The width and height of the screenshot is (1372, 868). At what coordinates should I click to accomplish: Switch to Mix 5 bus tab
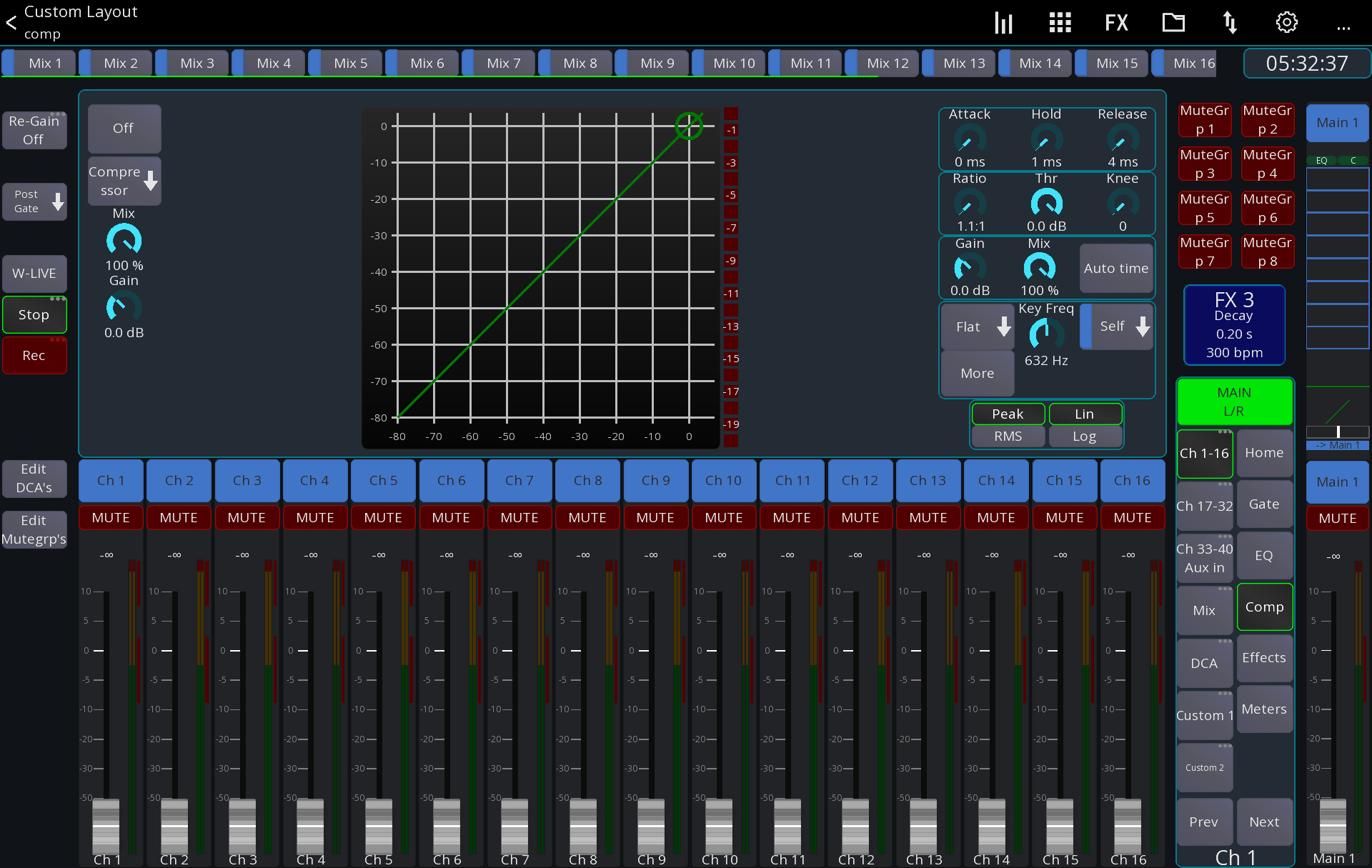pyautogui.click(x=347, y=63)
